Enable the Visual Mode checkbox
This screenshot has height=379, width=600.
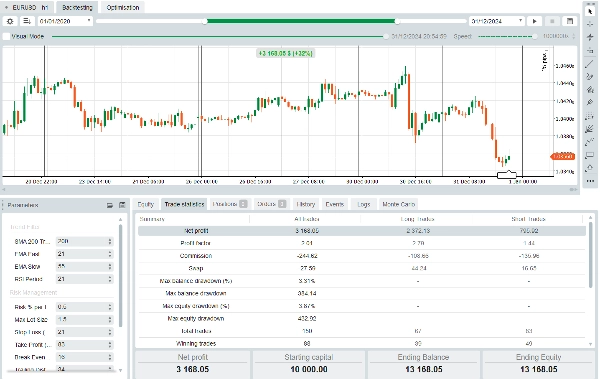7,36
